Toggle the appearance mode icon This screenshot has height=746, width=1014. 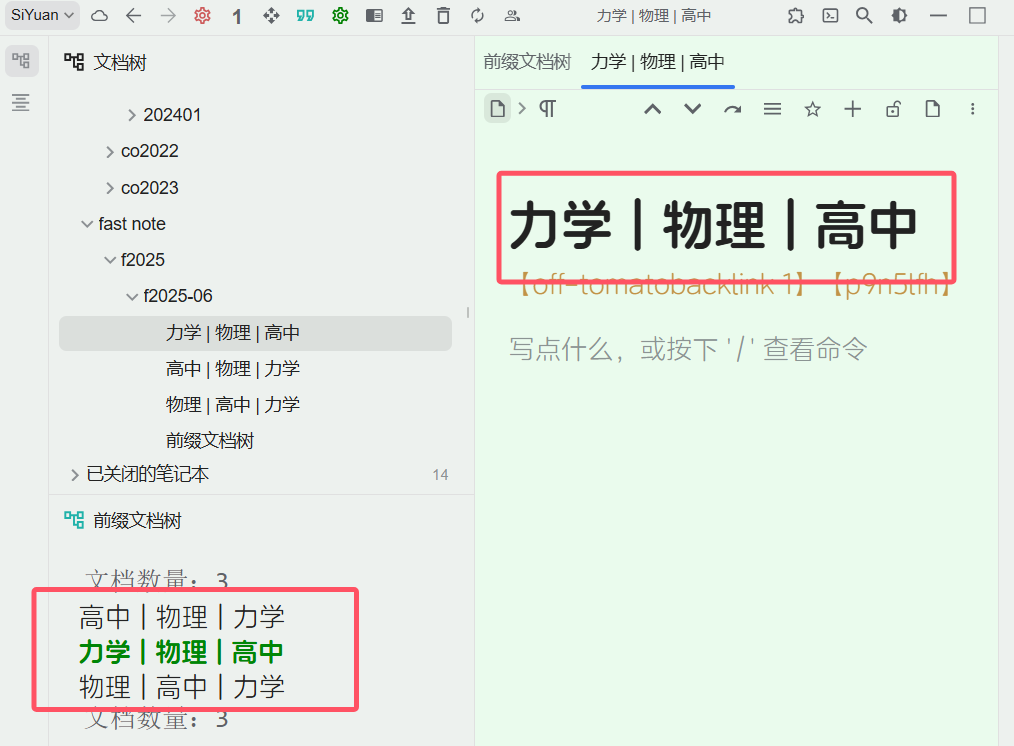coord(899,16)
